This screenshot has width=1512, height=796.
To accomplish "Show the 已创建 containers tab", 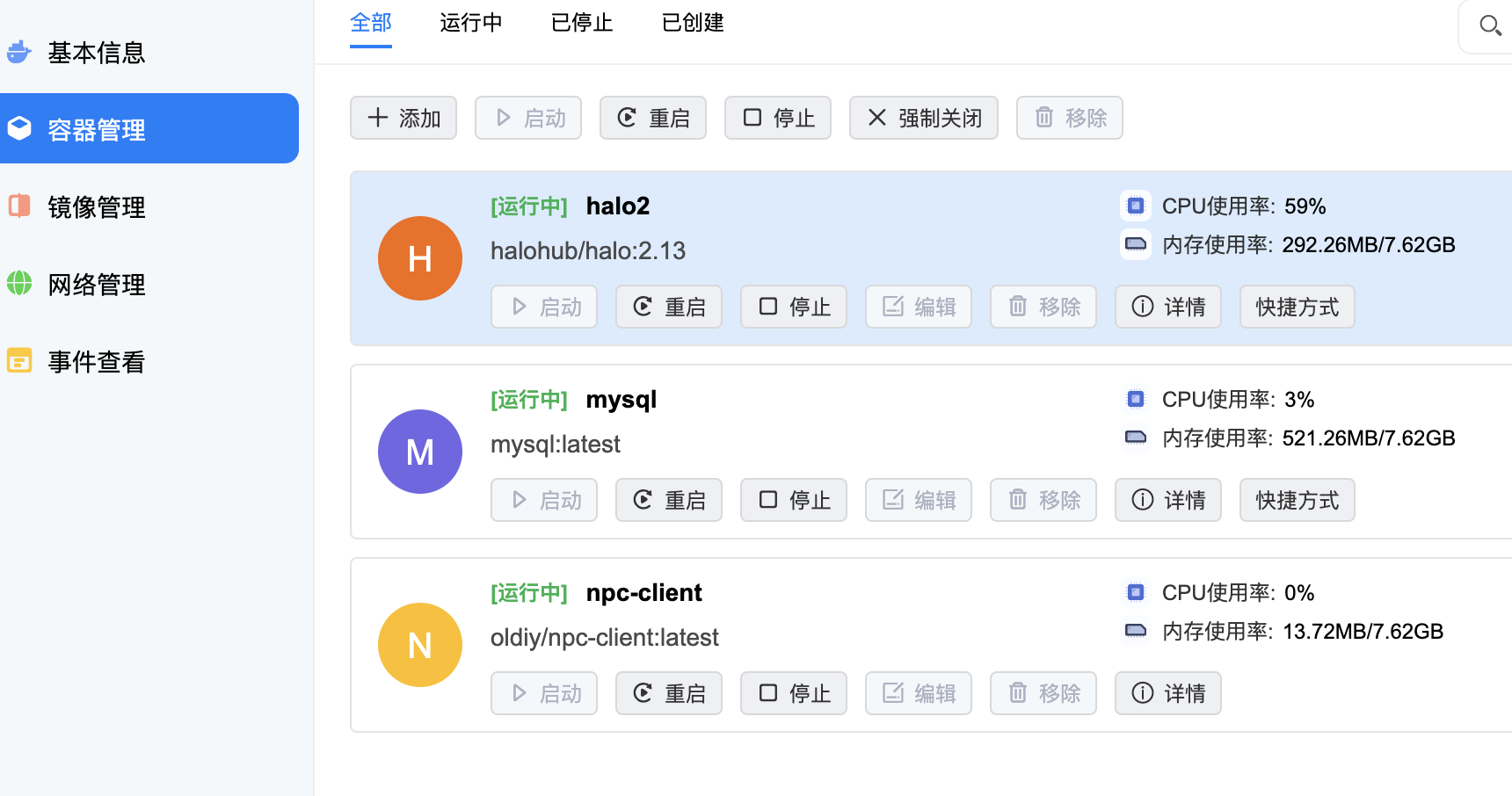I will coord(693,23).
